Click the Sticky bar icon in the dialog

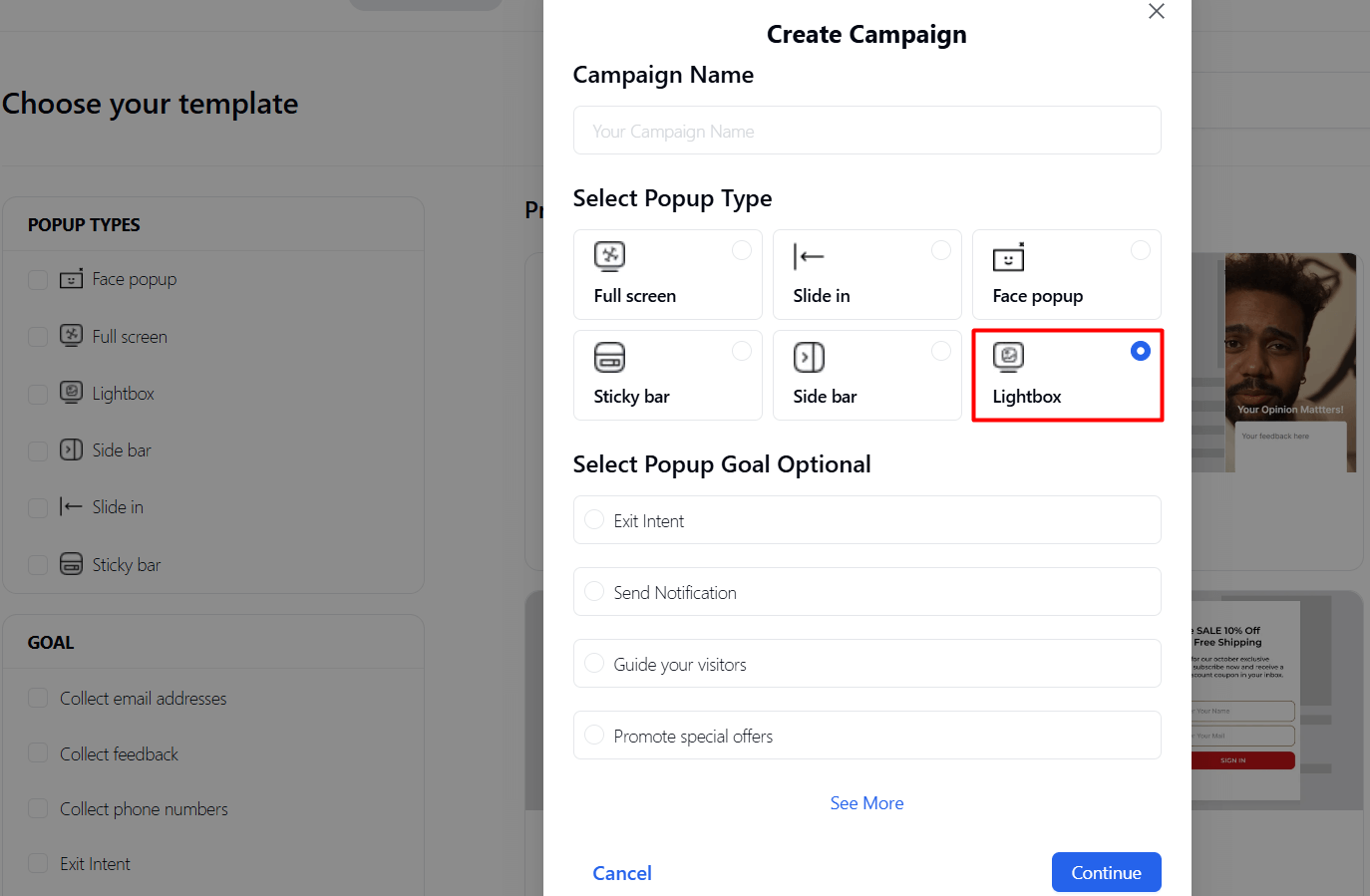pyautogui.click(x=609, y=357)
